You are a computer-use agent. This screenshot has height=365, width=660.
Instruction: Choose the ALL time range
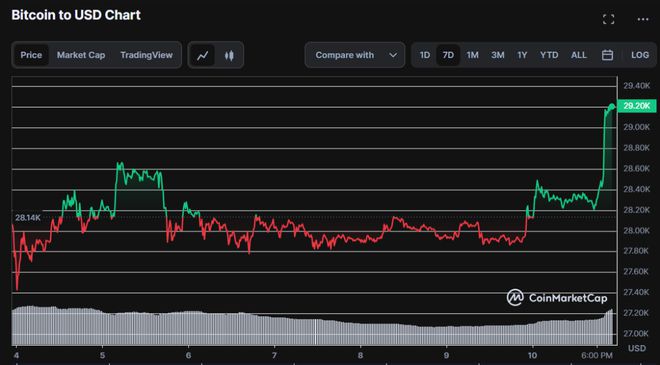[578, 55]
